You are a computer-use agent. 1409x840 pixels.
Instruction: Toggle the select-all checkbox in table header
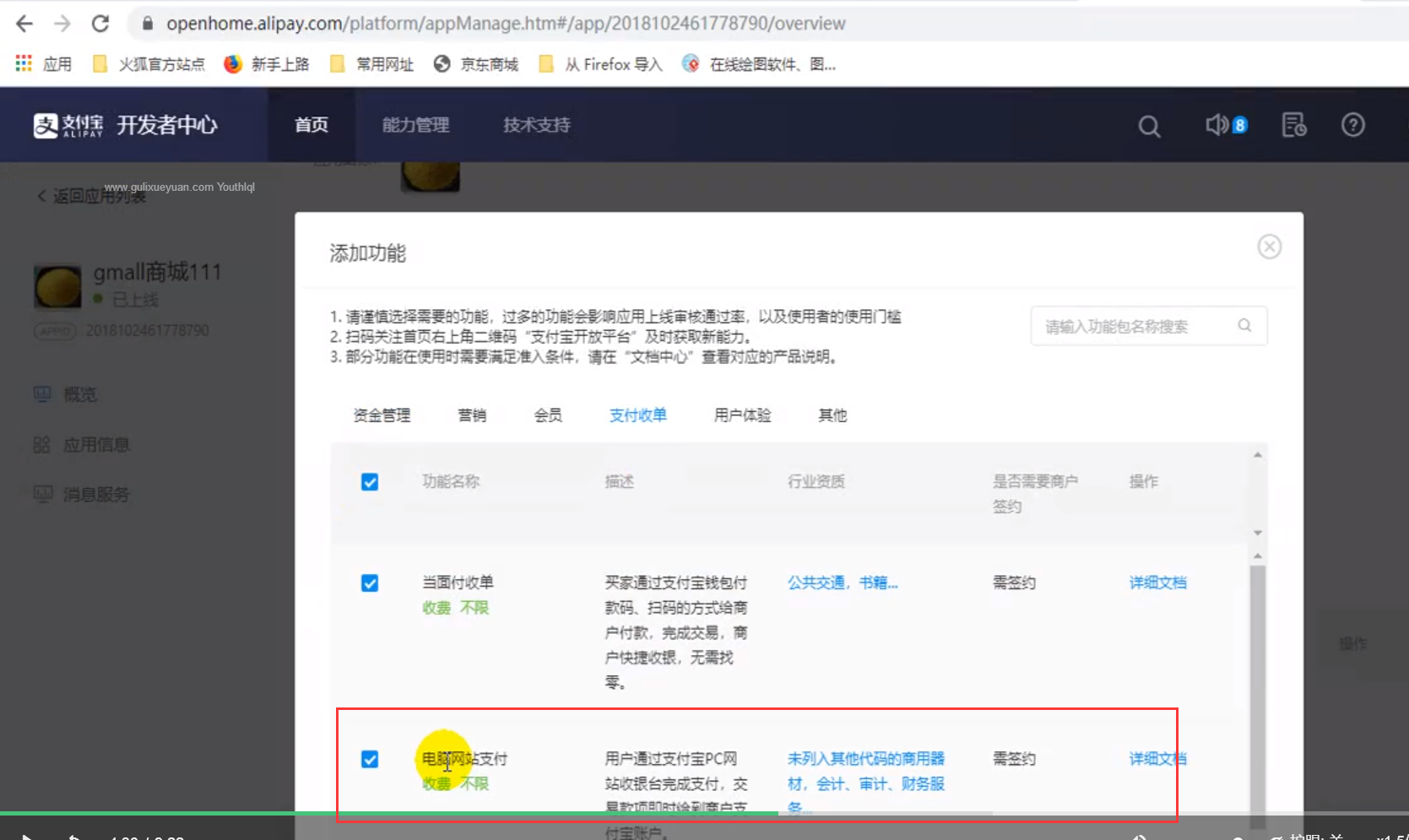[370, 482]
